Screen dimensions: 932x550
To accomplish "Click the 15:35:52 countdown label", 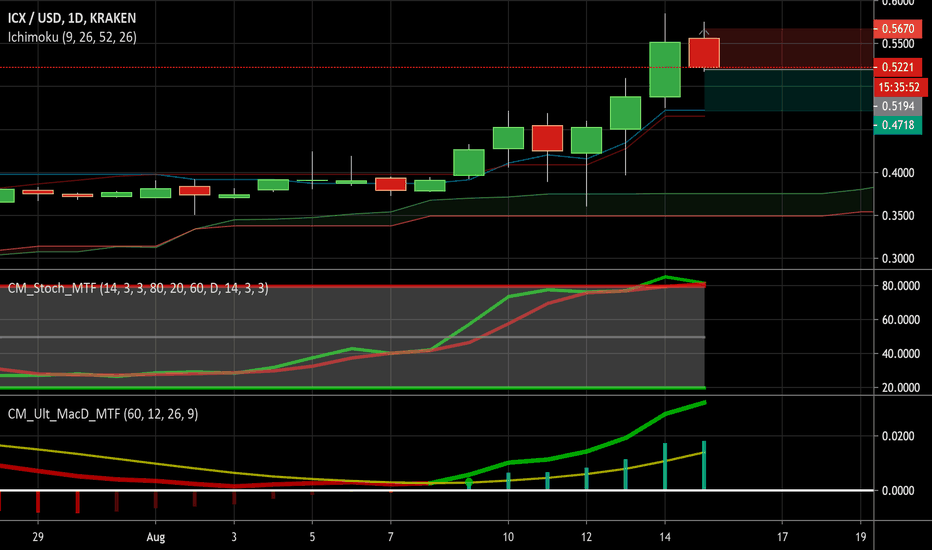I will (x=899, y=87).
